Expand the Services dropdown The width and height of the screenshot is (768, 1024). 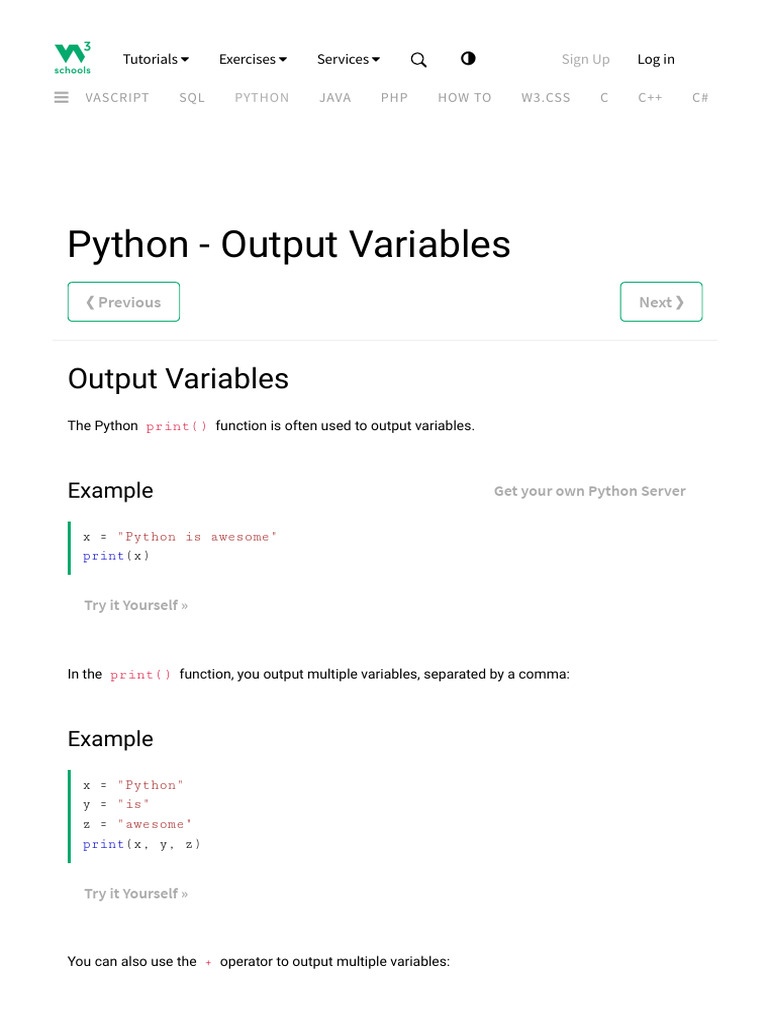pos(348,59)
